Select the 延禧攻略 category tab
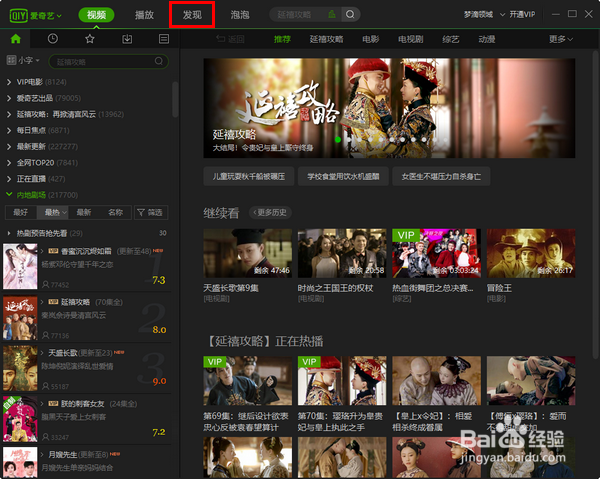The height and width of the screenshot is (479, 600). 326,39
